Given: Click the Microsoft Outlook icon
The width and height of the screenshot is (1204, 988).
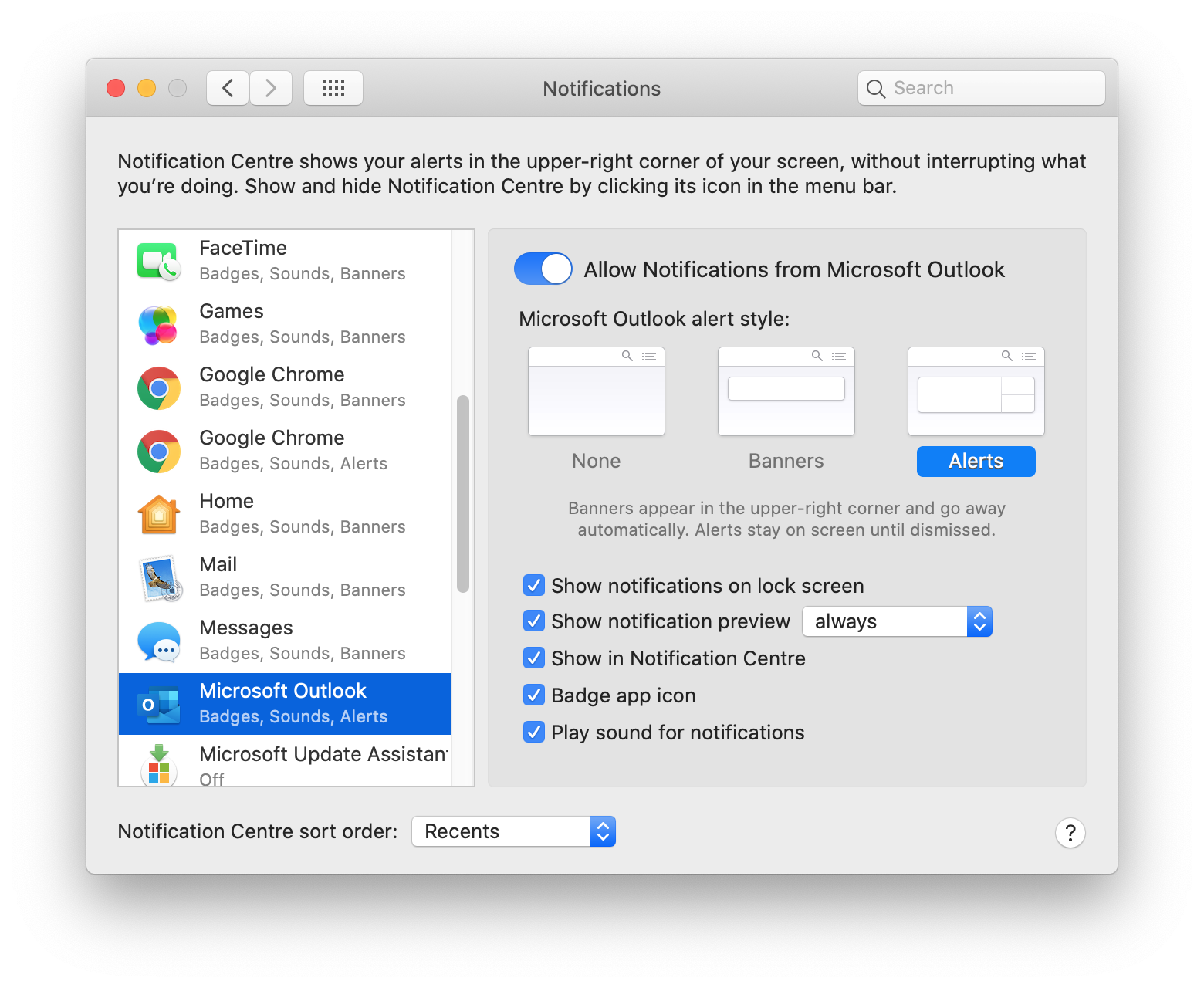Looking at the screenshot, I should 159,704.
